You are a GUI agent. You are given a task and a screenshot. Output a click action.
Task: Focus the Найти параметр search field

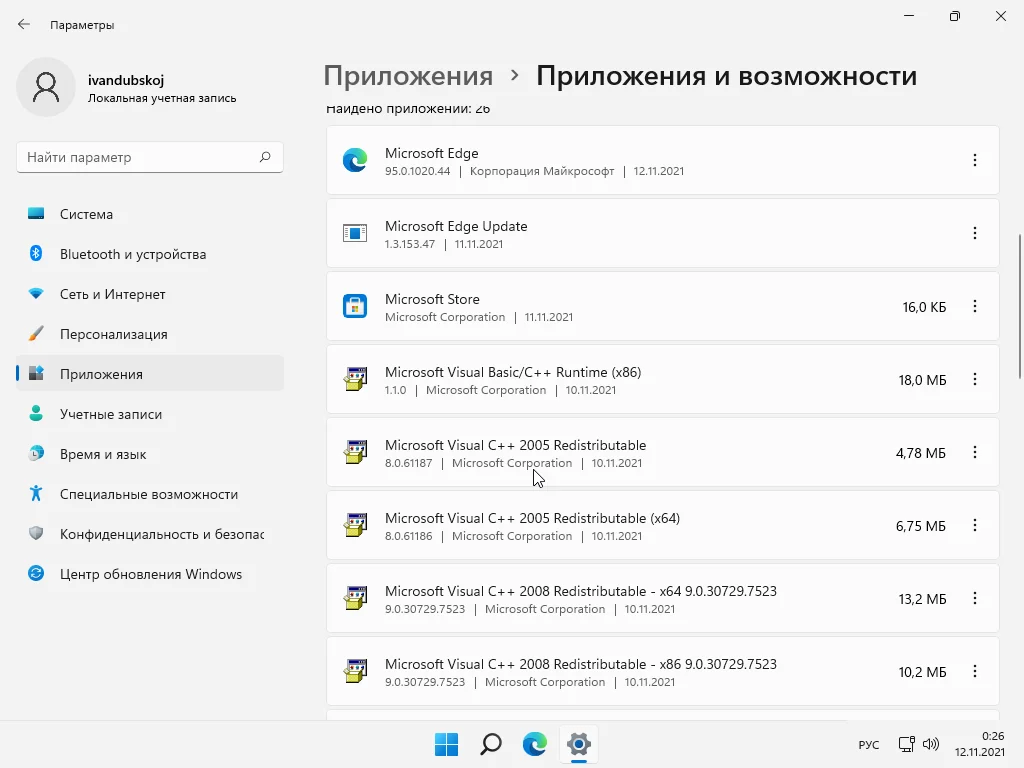coord(150,157)
